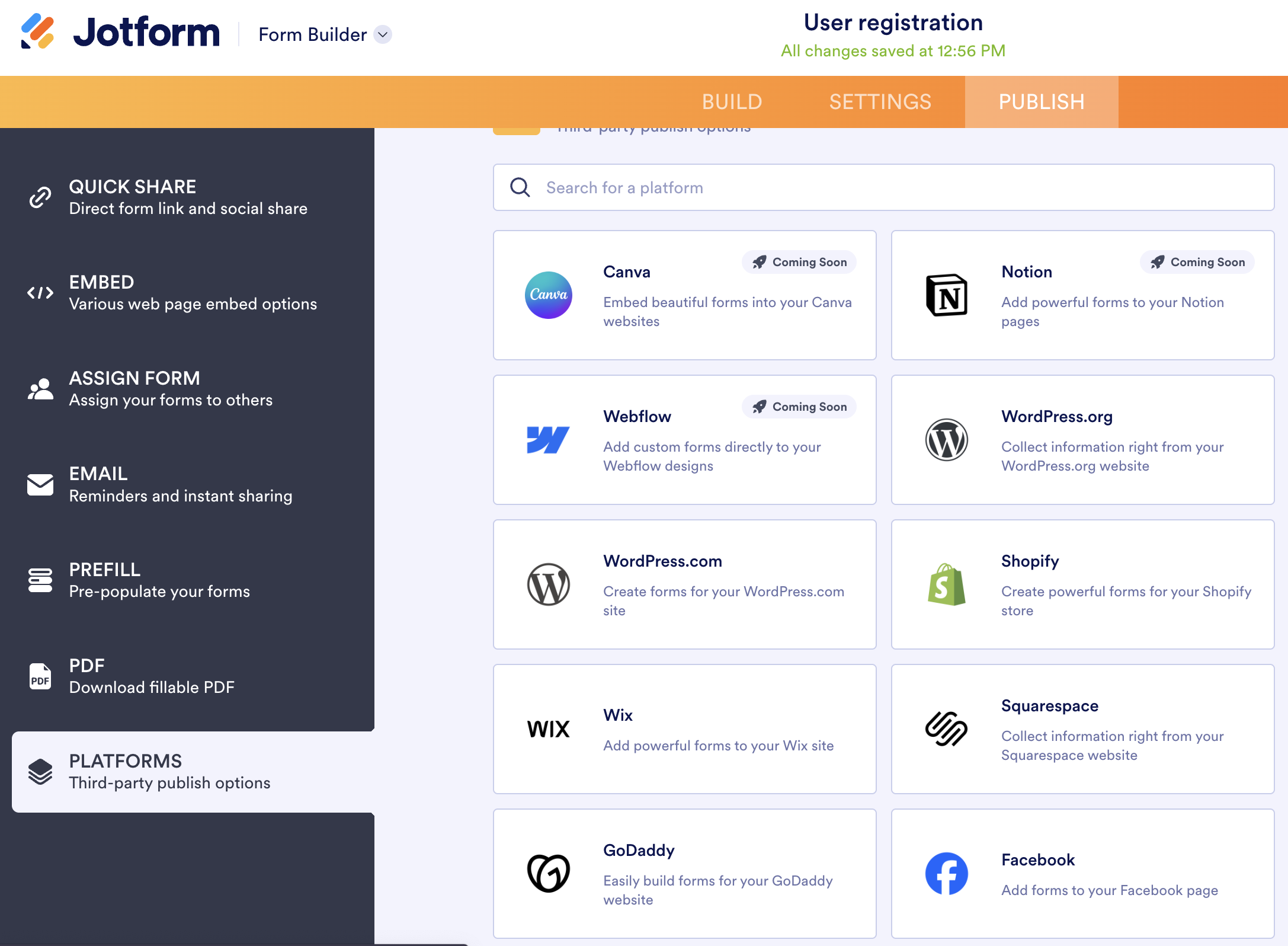Viewport: 1288px width, 946px height.
Task: Open the Form Builder dropdown chevron
Action: tap(383, 35)
